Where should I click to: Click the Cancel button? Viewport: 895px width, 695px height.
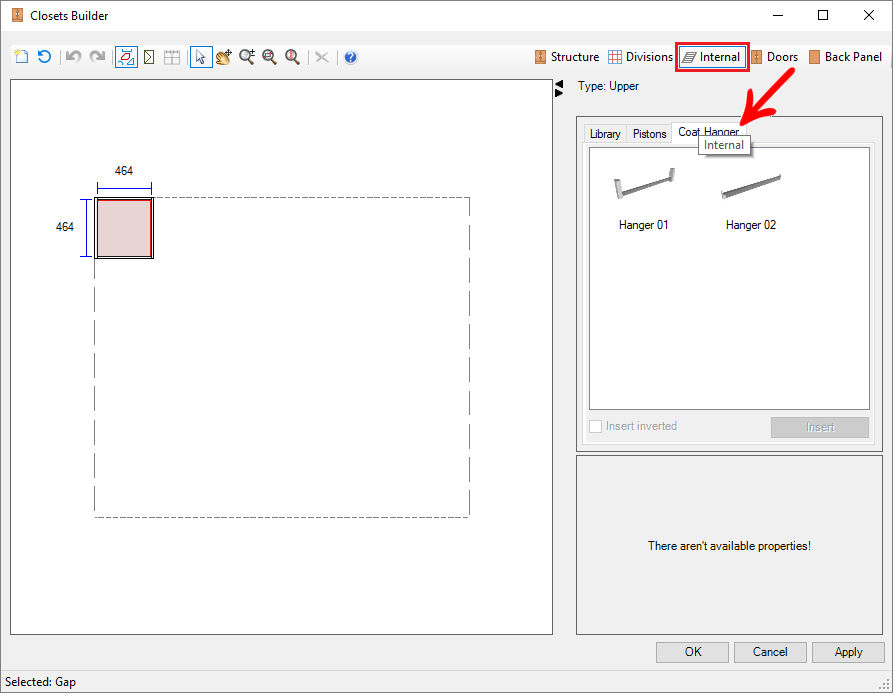pos(770,652)
